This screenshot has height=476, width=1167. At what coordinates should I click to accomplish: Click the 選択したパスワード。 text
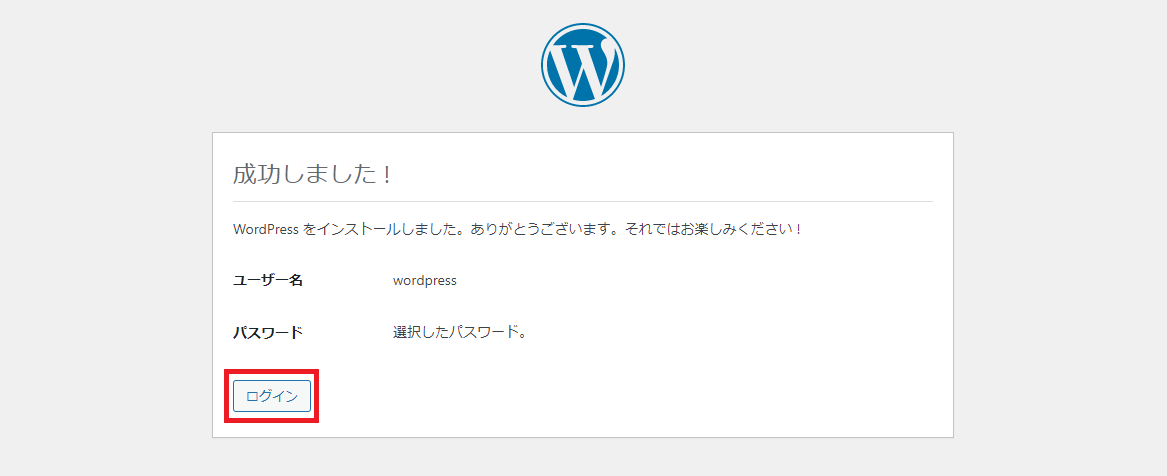[459, 333]
